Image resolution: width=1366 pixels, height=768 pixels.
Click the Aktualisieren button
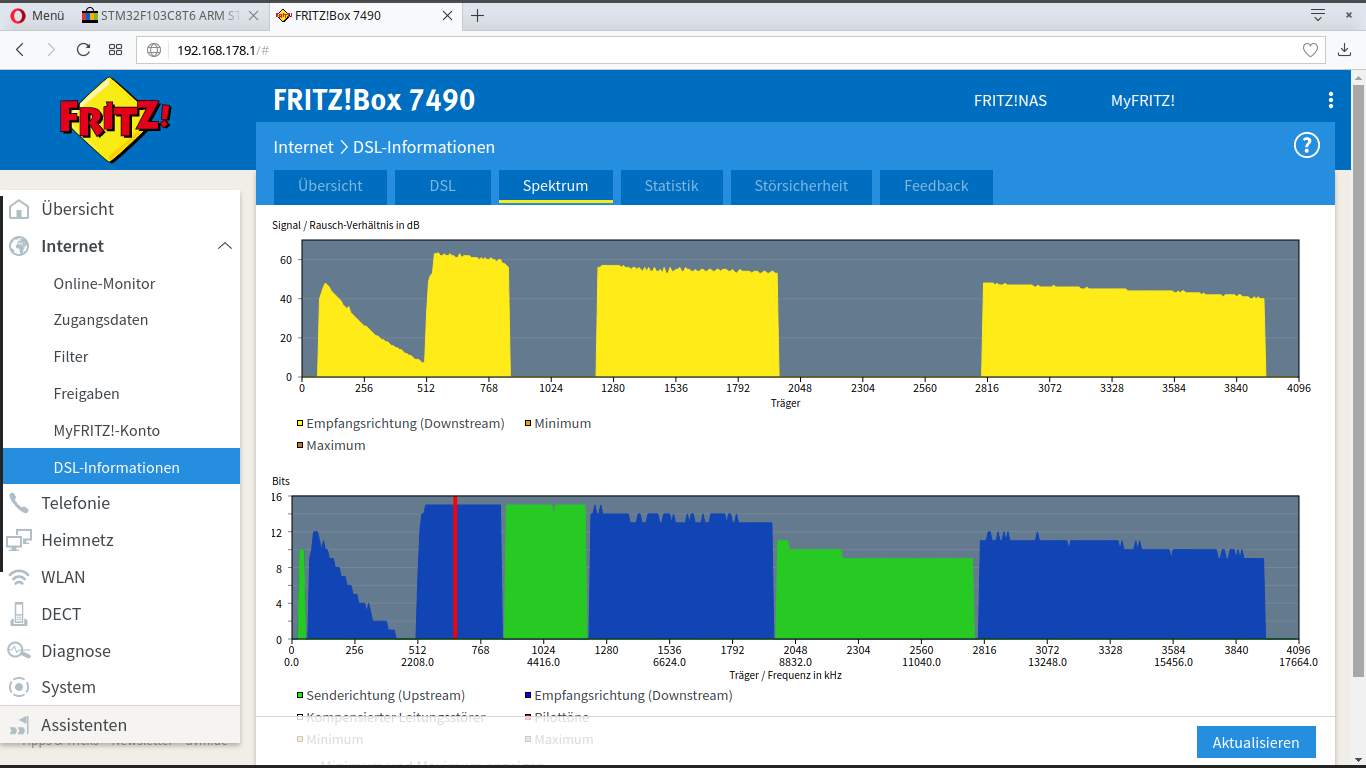pos(1256,743)
